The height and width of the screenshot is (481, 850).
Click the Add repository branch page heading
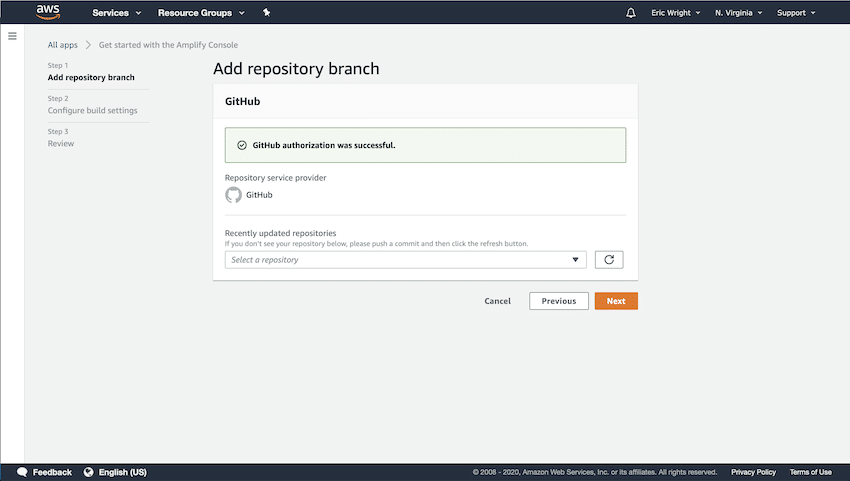click(x=296, y=69)
